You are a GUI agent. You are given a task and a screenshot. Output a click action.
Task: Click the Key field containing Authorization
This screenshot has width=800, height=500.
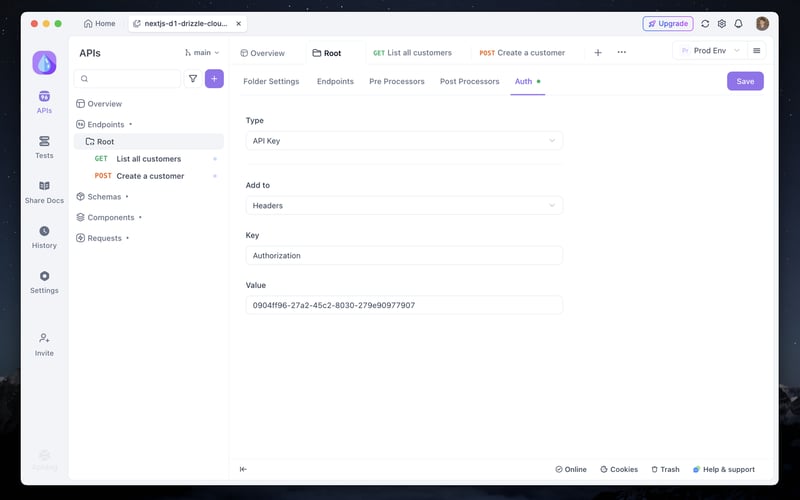(x=404, y=256)
